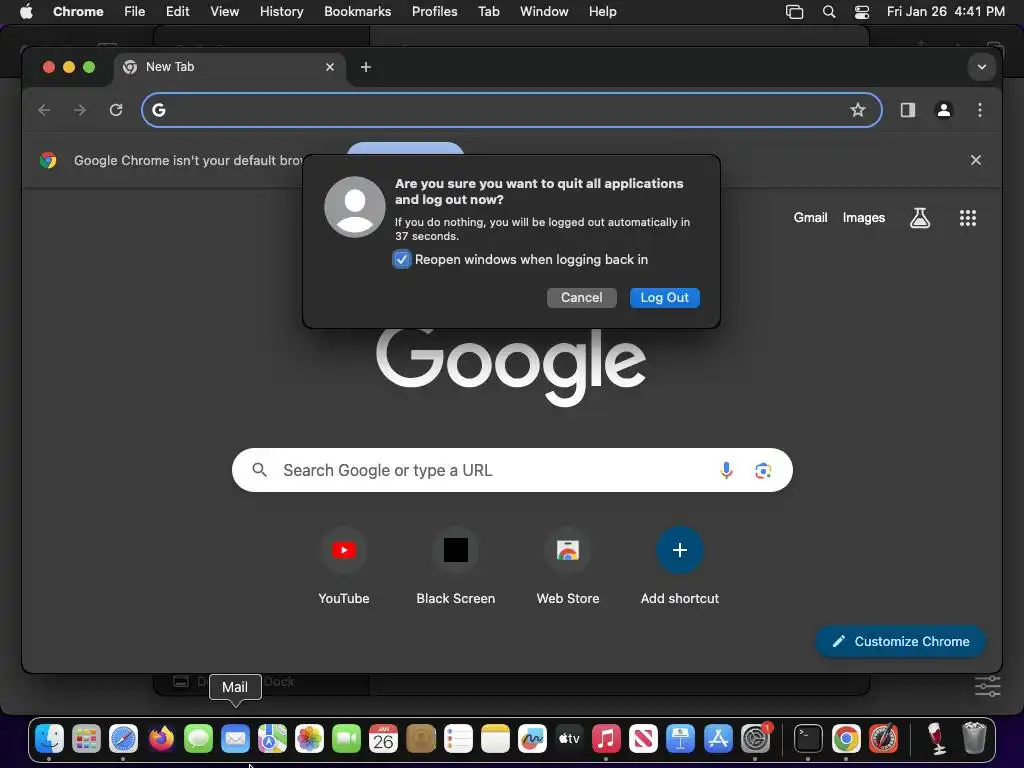Bookmark this tab with the star icon
The image size is (1024, 768).
point(857,110)
